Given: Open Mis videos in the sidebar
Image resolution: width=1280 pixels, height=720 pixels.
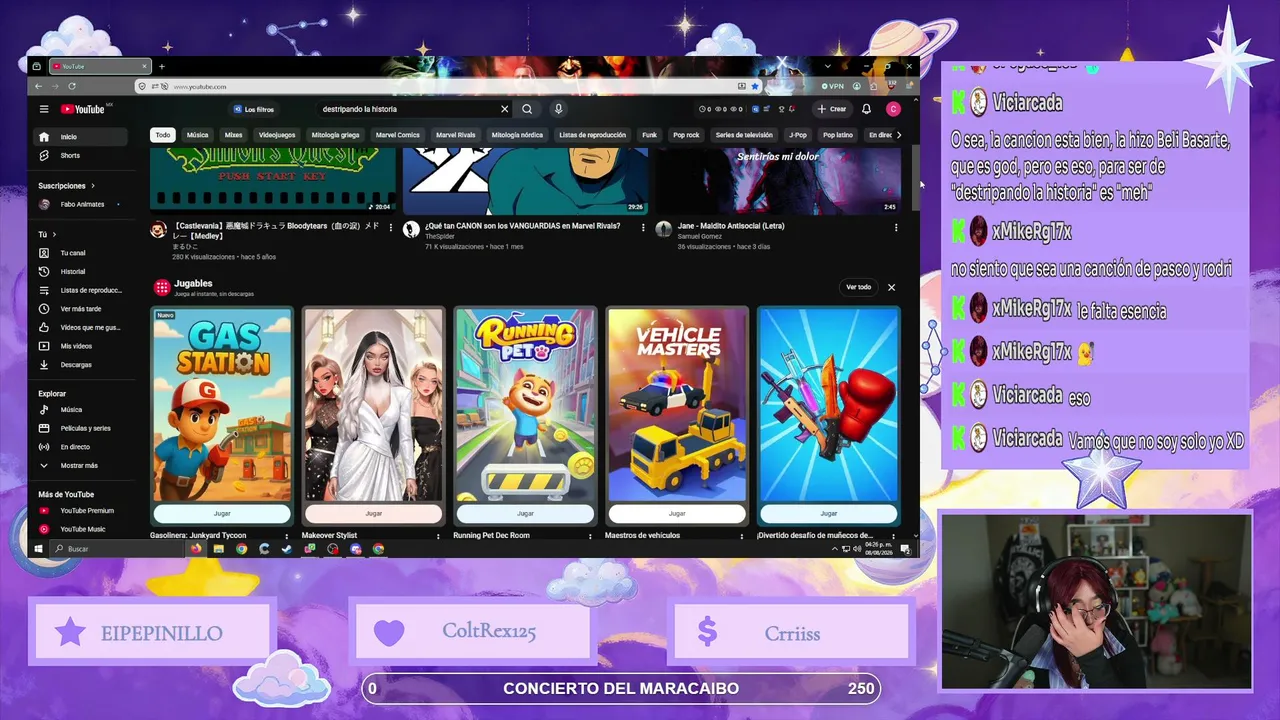Looking at the screenshot, I should [x=80, y=346].
